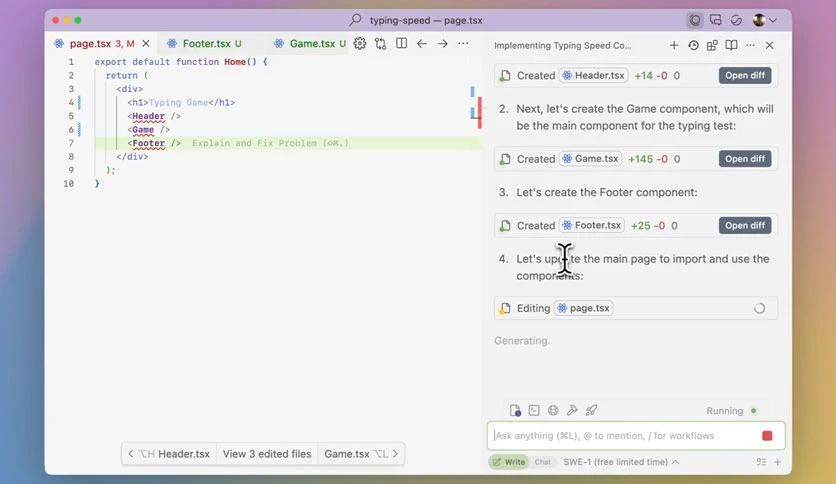Viewport: 836px width, 484px height.
Task: Click the Game tag on line 6
Action: (143, 130)
